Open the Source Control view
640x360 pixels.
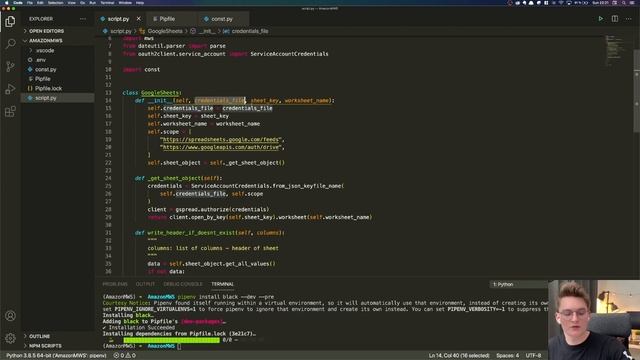(x=10, y=66)
